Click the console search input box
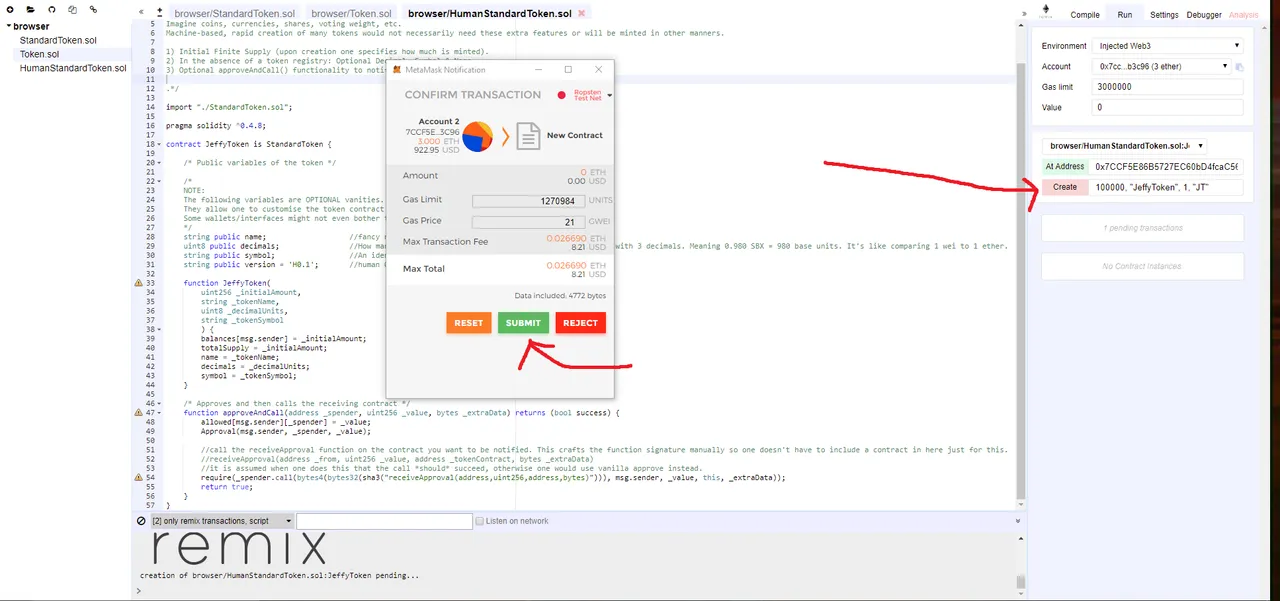The image size is (1280, 601). pyautogui.click(x=384, y=521)
